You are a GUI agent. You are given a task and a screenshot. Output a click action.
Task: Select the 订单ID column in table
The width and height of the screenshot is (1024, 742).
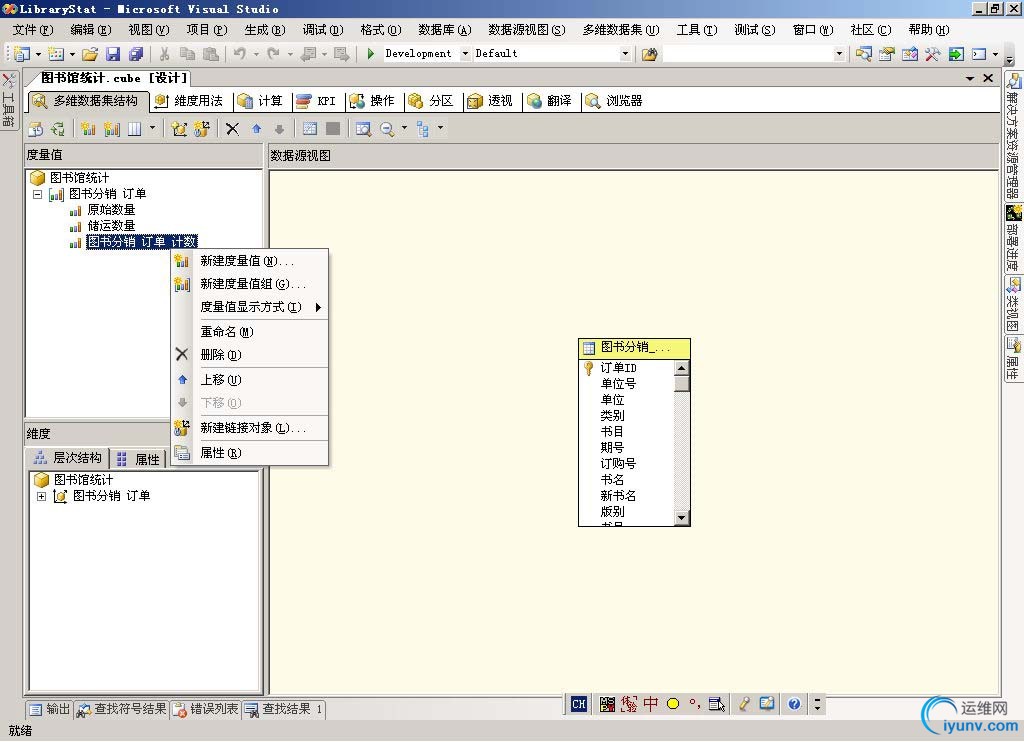(x=618, y=368)
